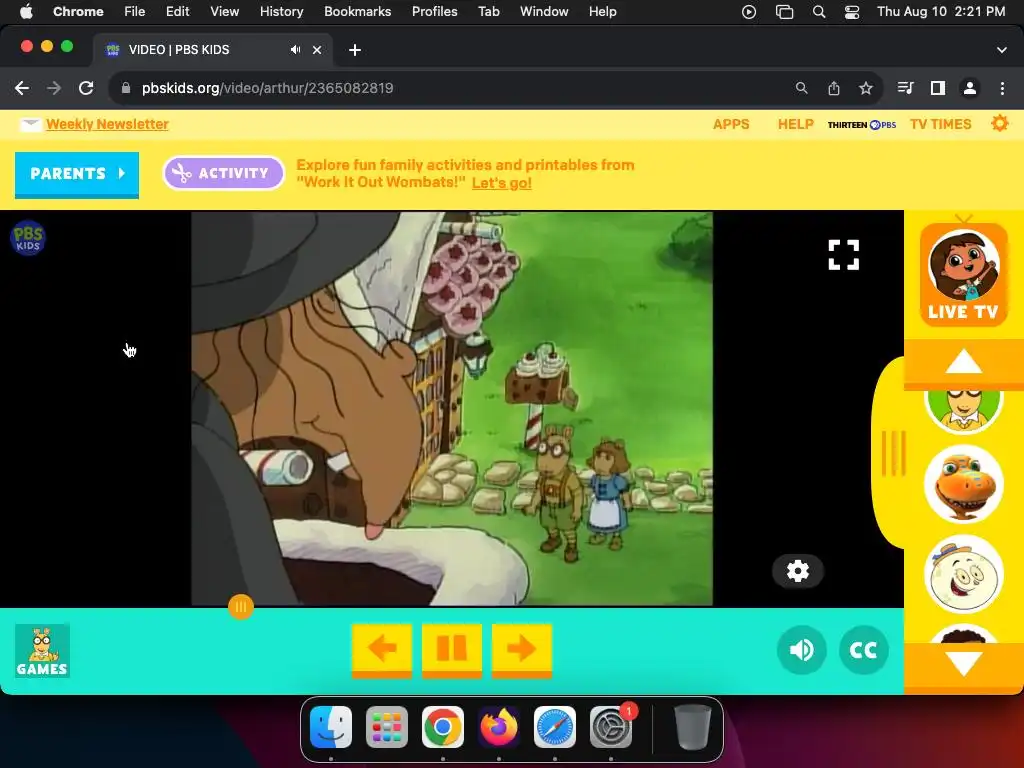Click the pbskids.org address bar
This screenshot has width=1024, height=768.
pyautogui.click(x=451, y=88)
